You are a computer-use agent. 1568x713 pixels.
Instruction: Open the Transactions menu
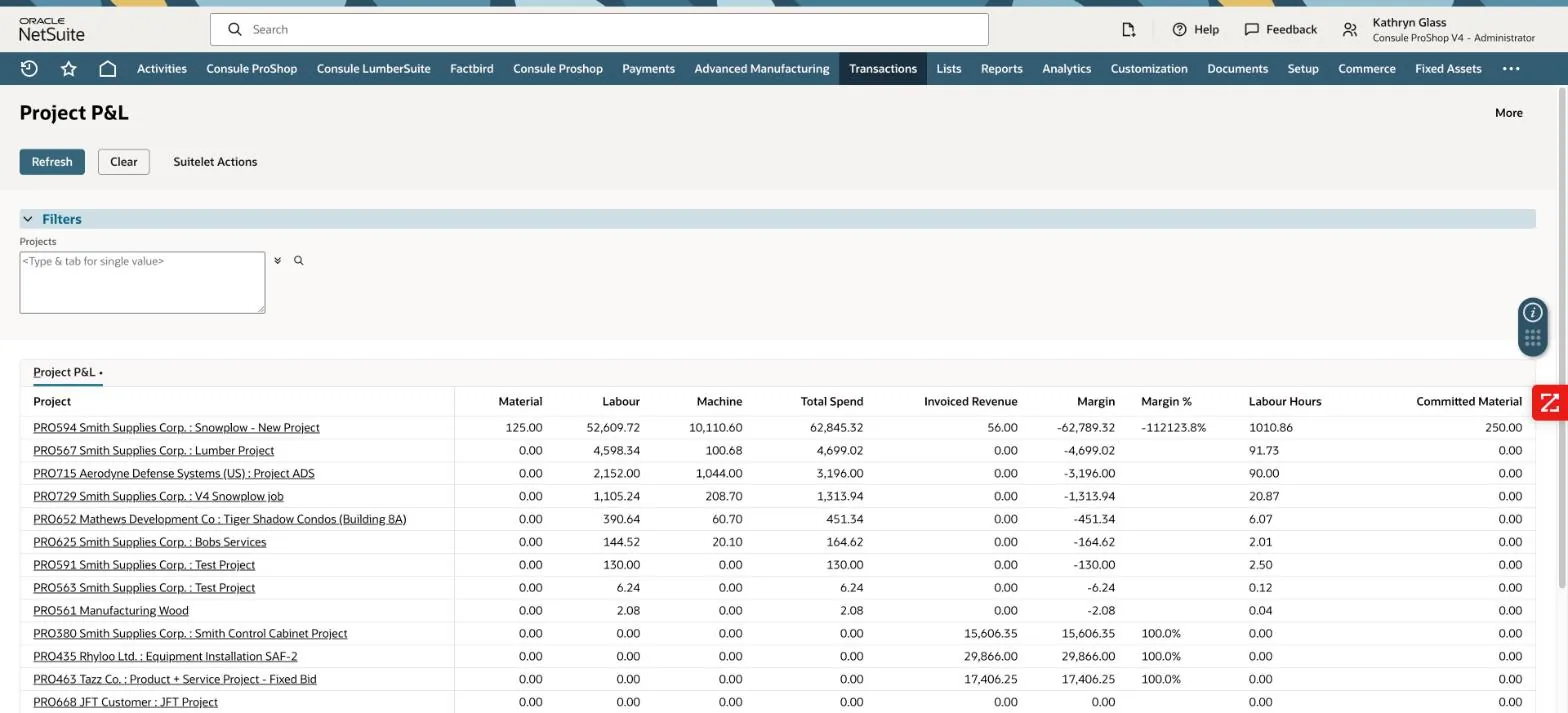883,69
